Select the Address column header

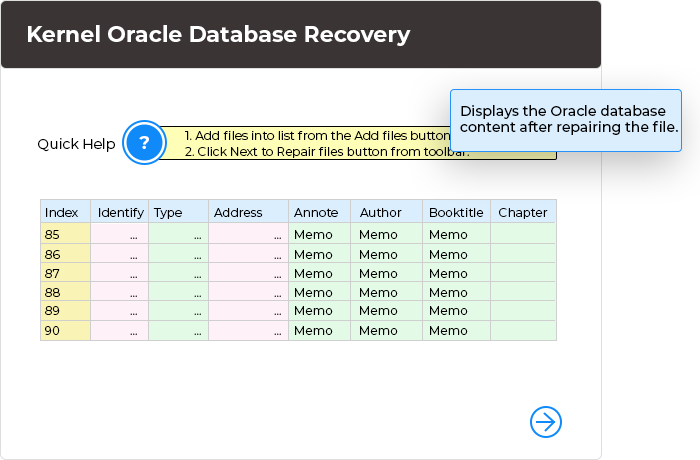coord(248,212)
